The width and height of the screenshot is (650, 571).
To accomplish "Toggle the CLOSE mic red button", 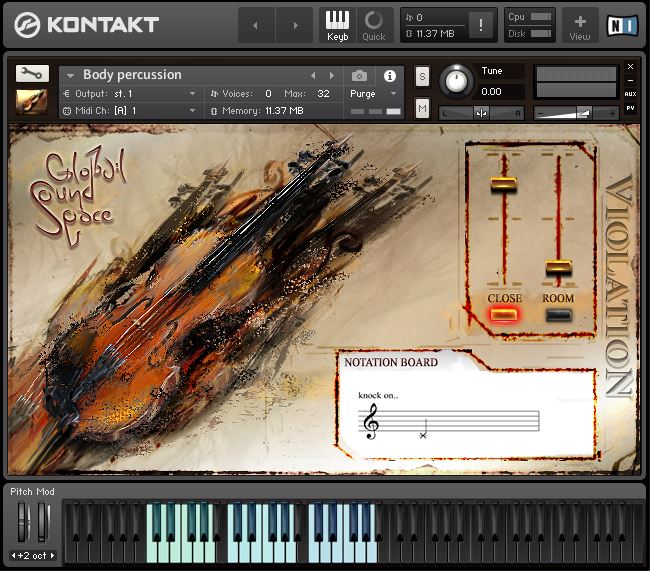I will (x=504, y=315).
